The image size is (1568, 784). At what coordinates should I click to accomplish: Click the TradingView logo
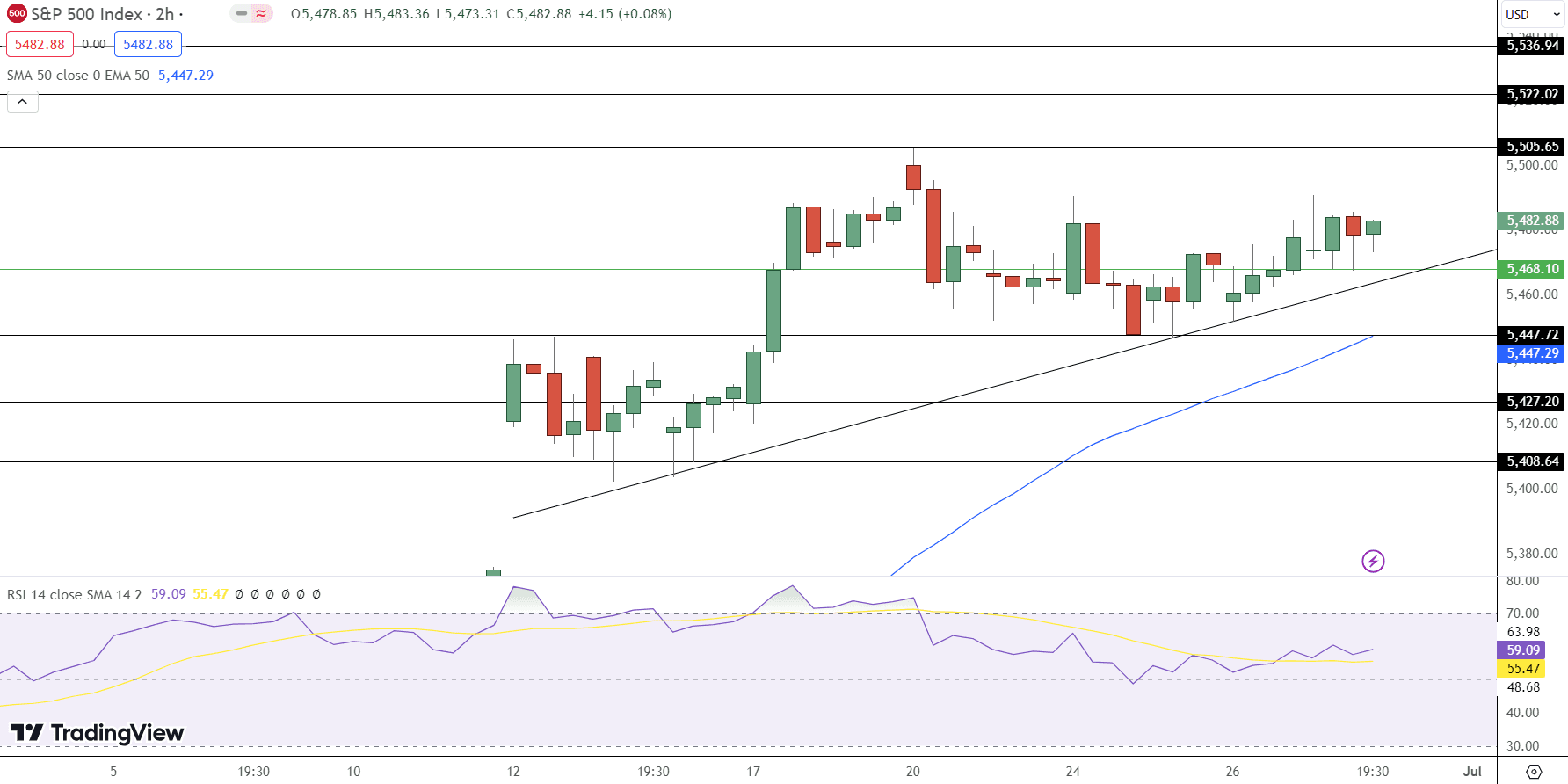pyautogui.click(x=97, y=732)
